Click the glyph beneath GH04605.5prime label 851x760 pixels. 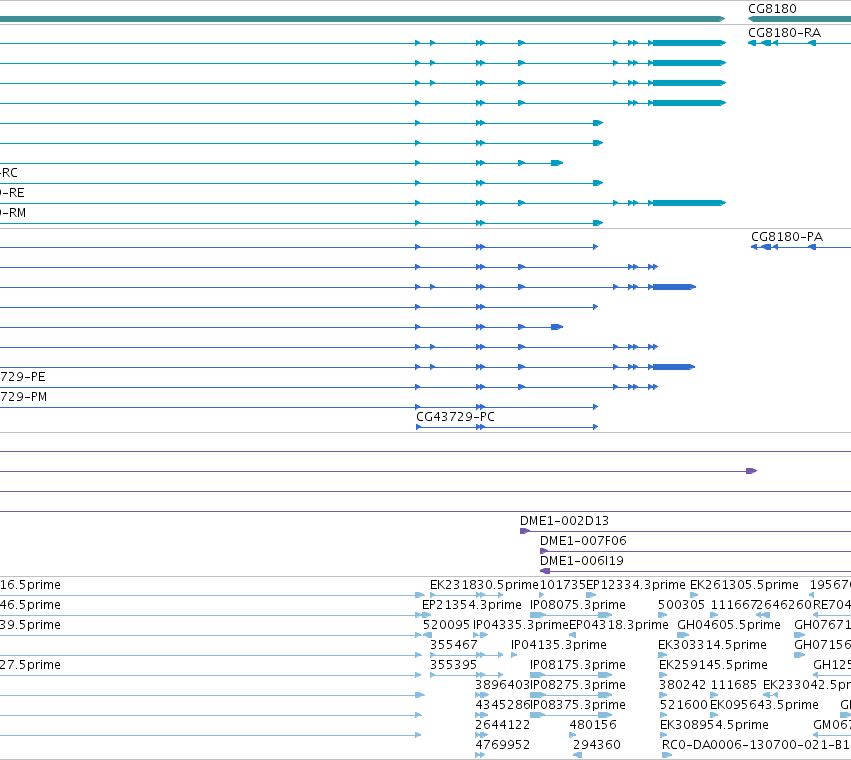pyautogui.click(x=683, y=635)
